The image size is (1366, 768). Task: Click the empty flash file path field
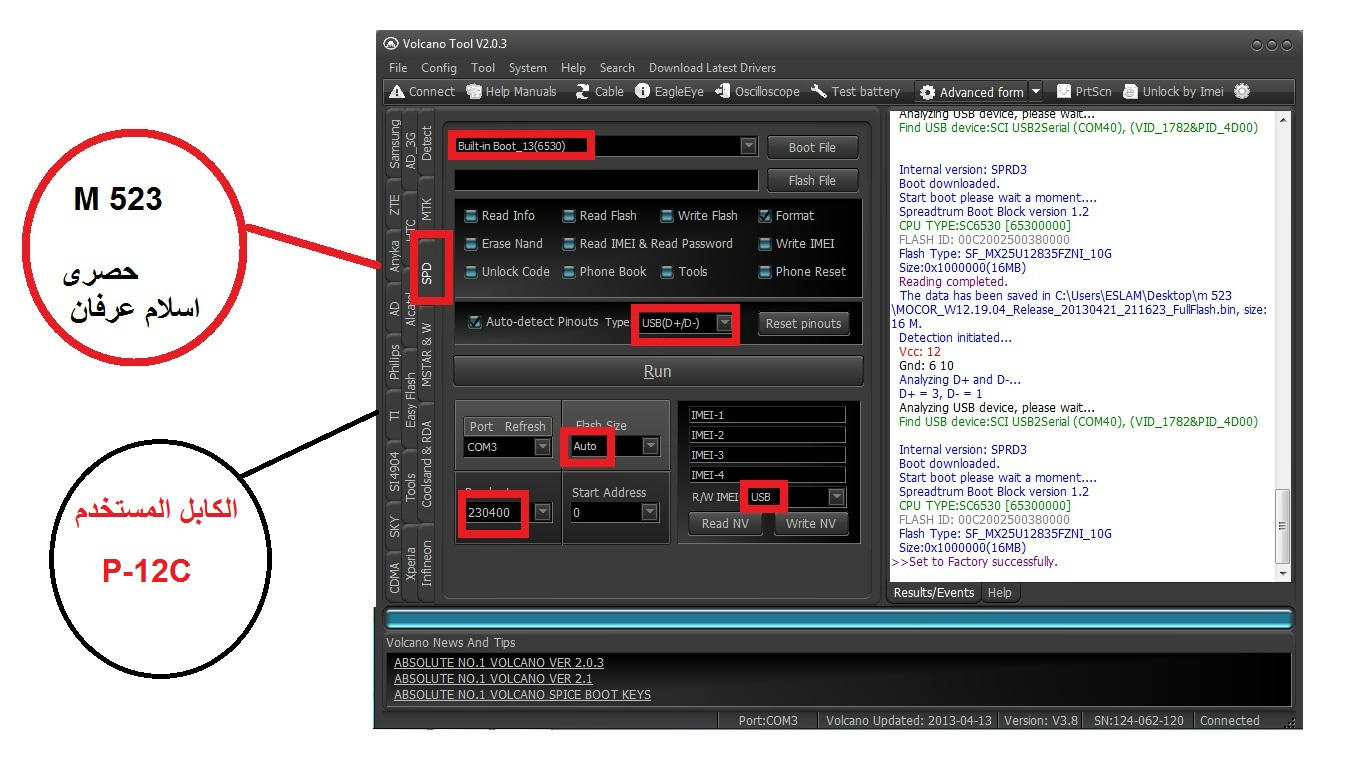(606, 180)
